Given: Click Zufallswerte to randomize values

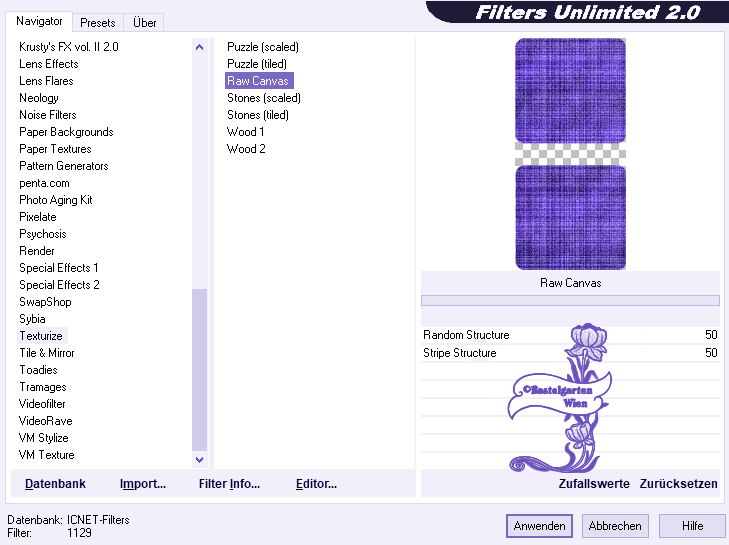Looking at the screenshot, I should coord(594,484).
